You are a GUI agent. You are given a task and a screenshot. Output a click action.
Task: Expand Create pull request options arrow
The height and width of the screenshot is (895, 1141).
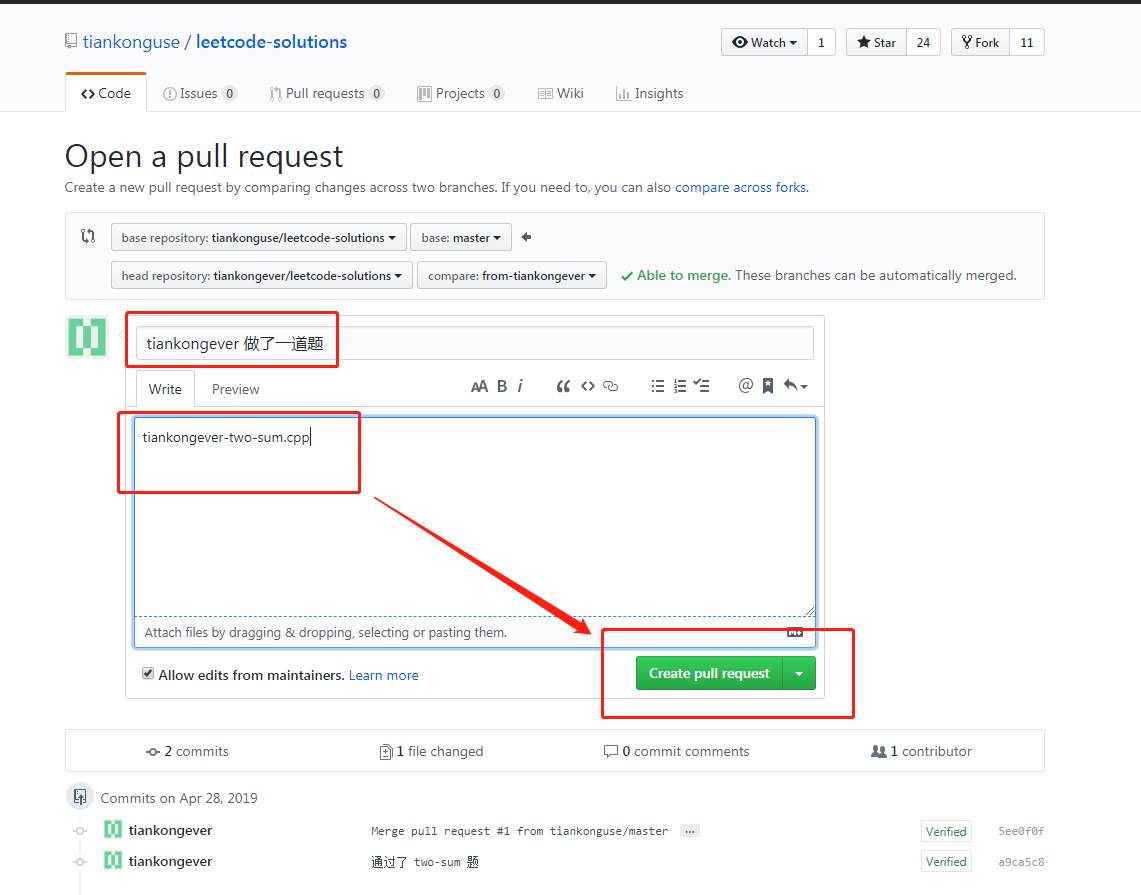coord(799,674)
